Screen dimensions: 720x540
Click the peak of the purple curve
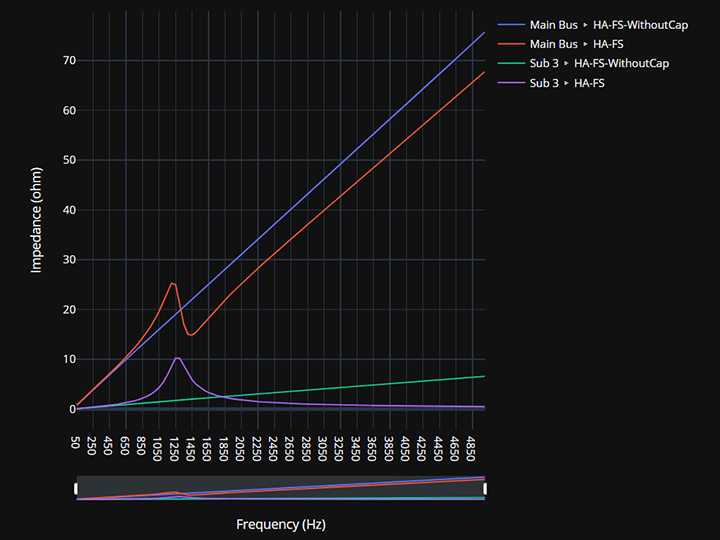[x=177, y=357]
